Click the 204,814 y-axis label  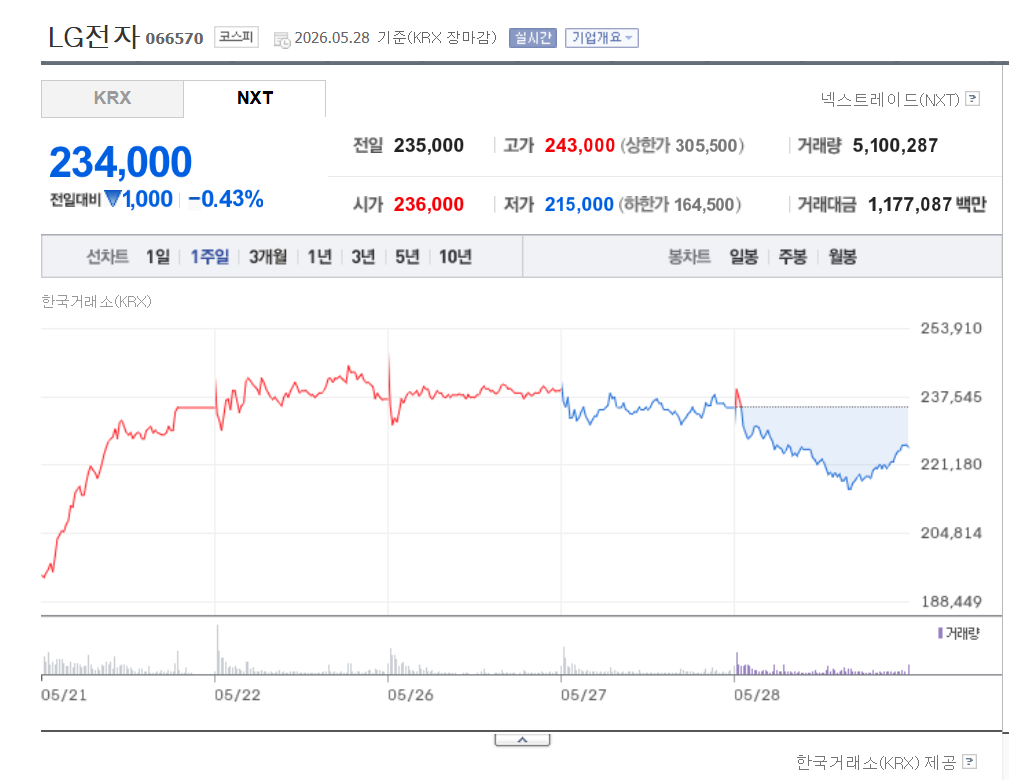click(x=951, y=533)
